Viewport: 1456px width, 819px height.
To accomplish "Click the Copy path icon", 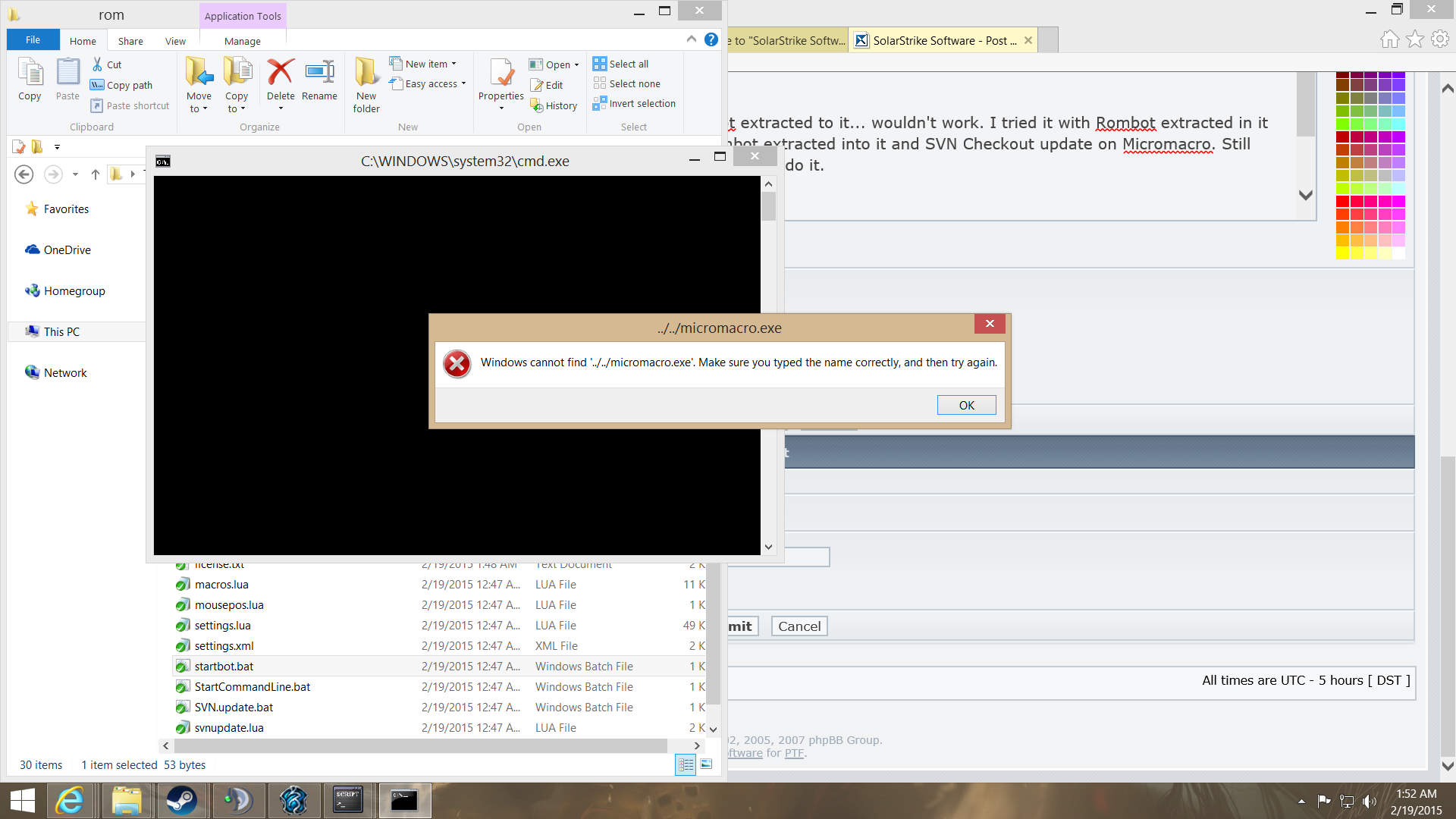I will [x=97, y=85].
